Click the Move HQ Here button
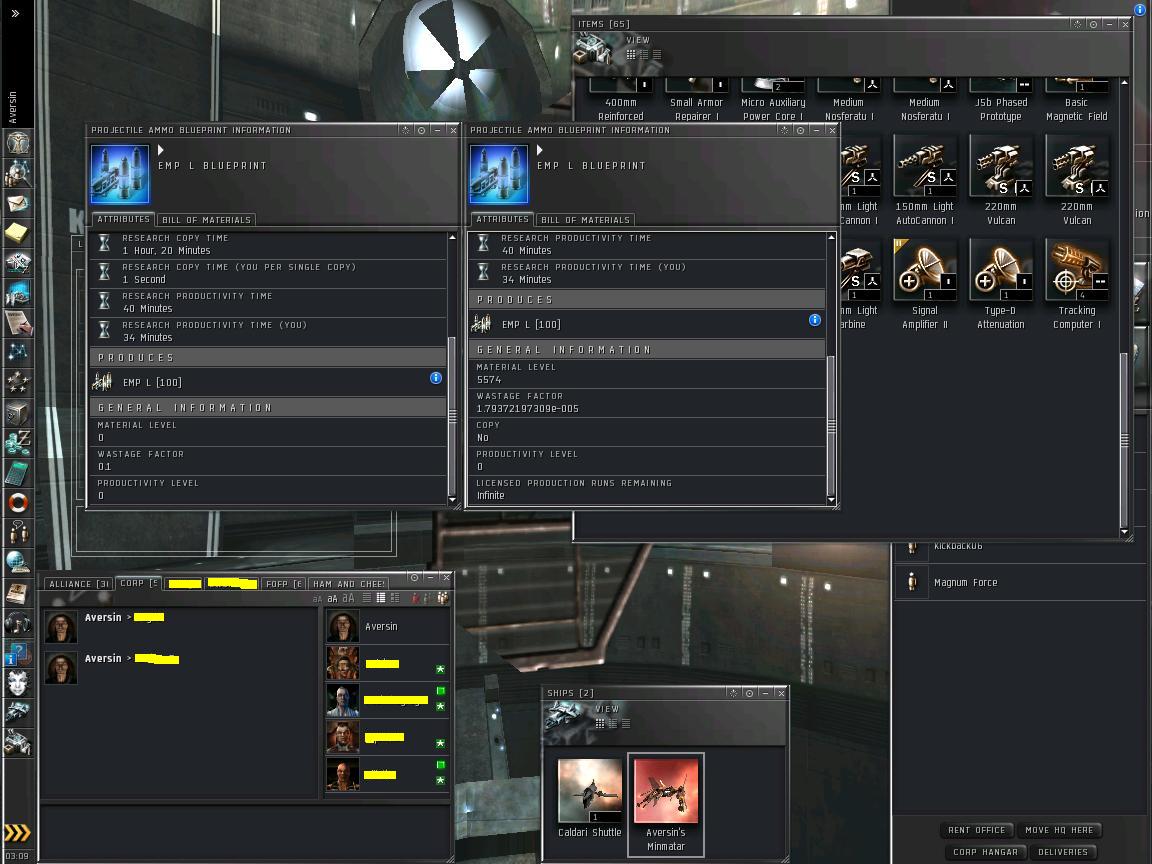Image resolution: width=1152 pixels, height=864 pixels. pos(1059,830)
